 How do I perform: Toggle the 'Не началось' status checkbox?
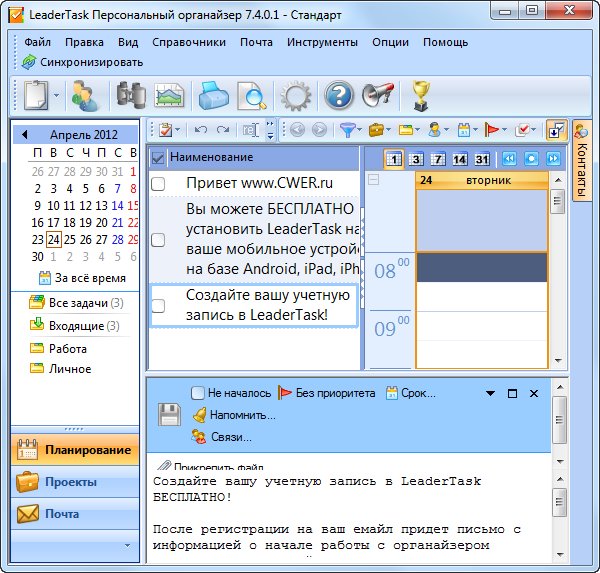(x=198, y=393)
